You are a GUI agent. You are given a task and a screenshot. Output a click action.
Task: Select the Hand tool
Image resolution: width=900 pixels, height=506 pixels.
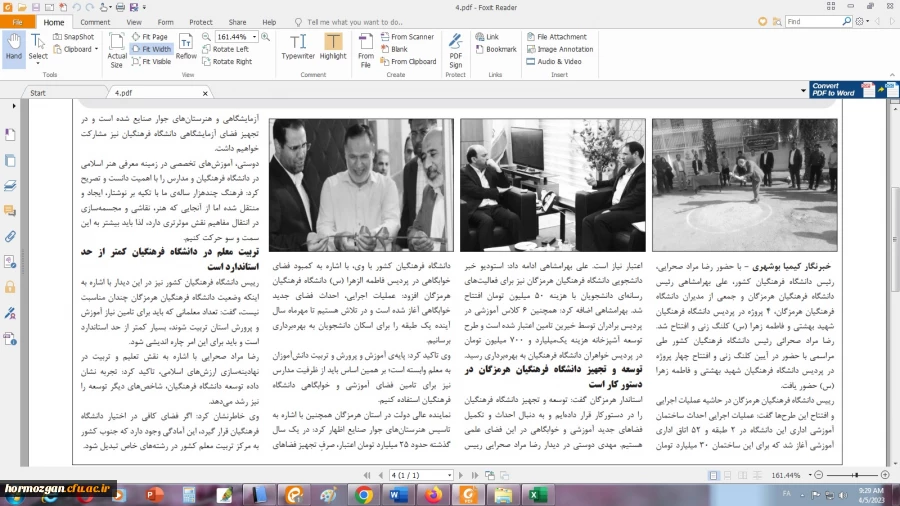(x=13, y=46)
